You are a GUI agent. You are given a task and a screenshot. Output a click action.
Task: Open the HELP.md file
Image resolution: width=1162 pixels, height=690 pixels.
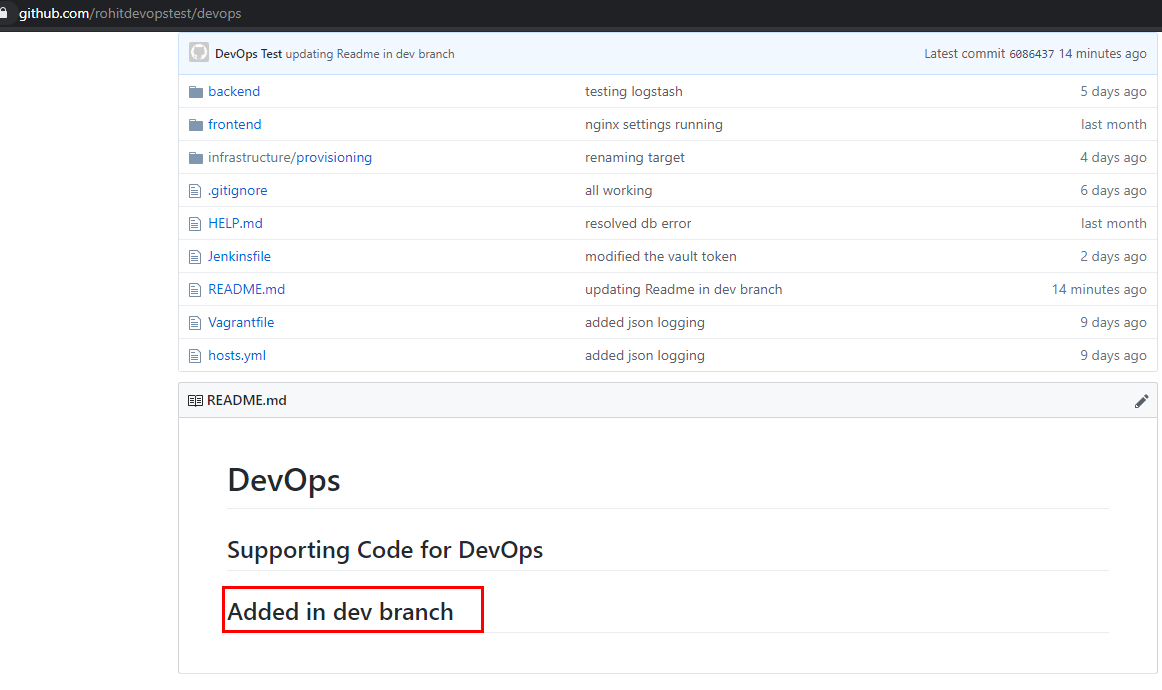(235, 223)
